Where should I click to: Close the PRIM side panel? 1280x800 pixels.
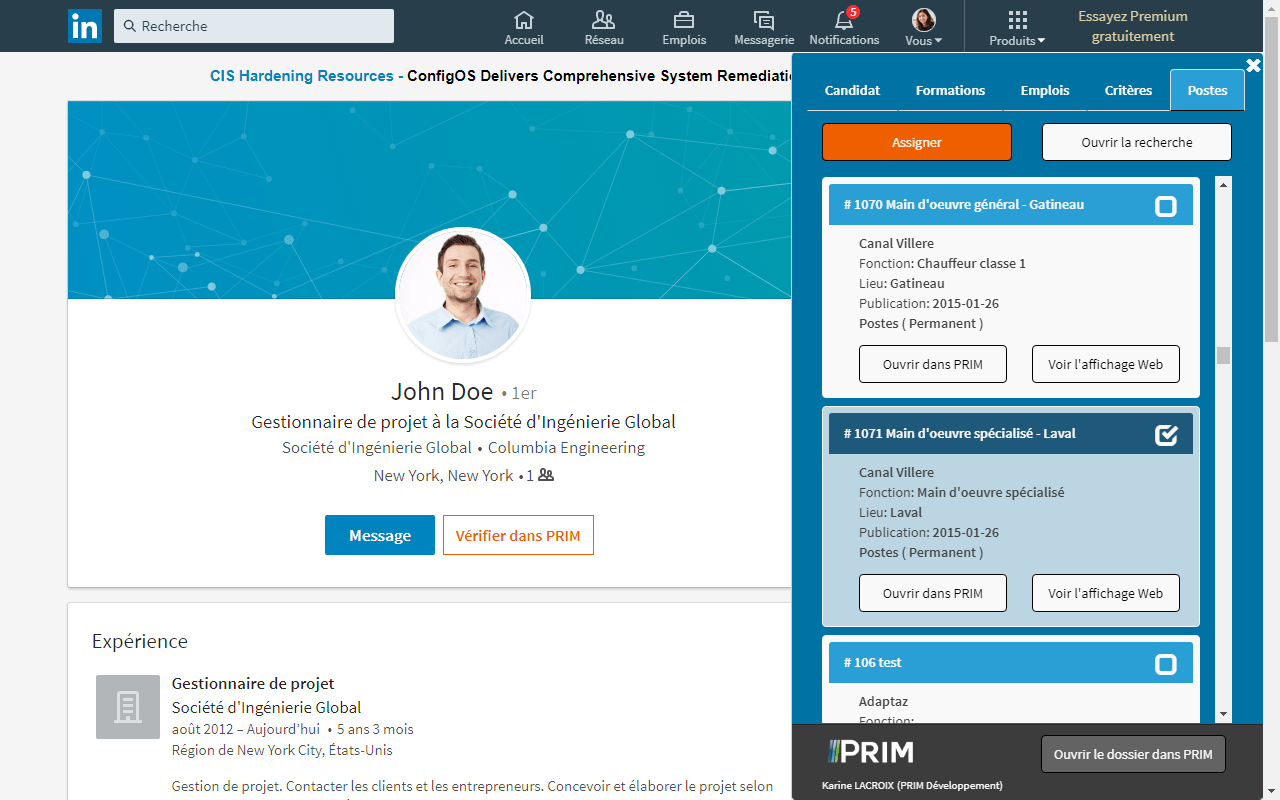(x=1253, y=66)
